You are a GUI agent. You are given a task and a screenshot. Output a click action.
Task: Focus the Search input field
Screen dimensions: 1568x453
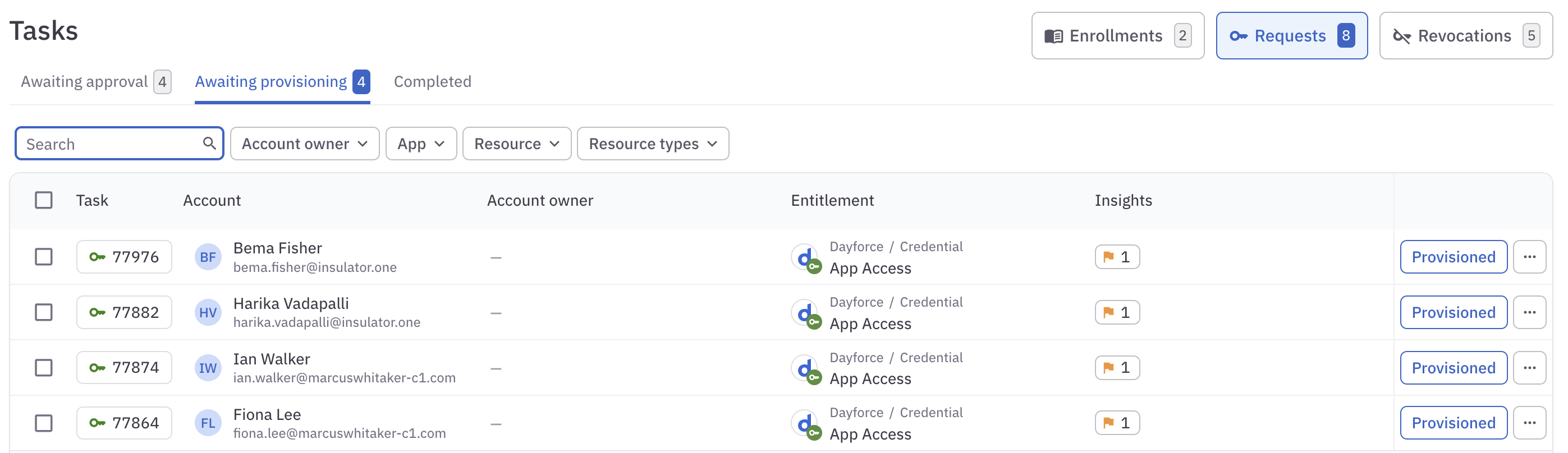(109, 144)
